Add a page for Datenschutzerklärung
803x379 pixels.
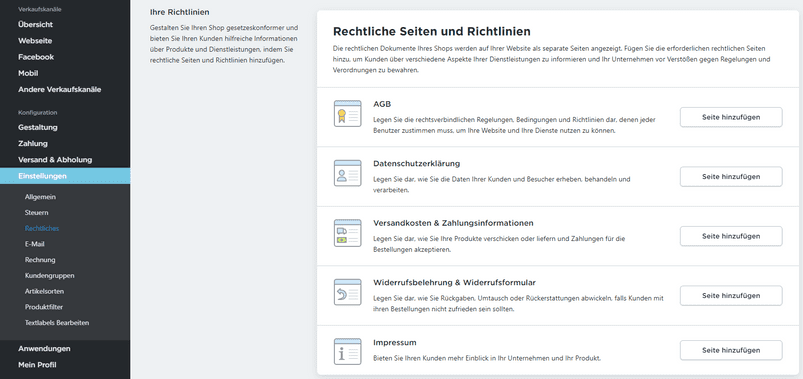tap(731, 177)
